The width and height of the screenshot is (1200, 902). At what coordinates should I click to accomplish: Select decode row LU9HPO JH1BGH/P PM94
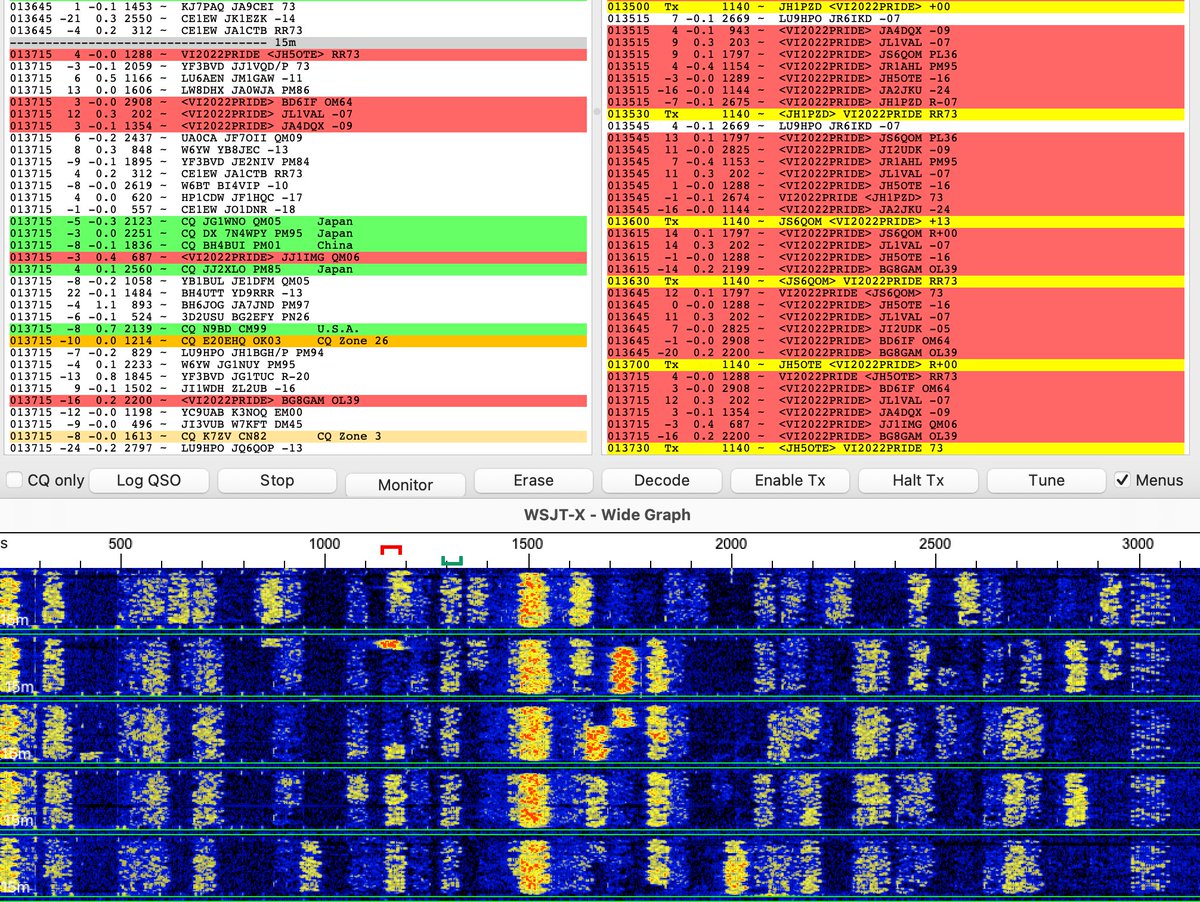tap(296, 353)
